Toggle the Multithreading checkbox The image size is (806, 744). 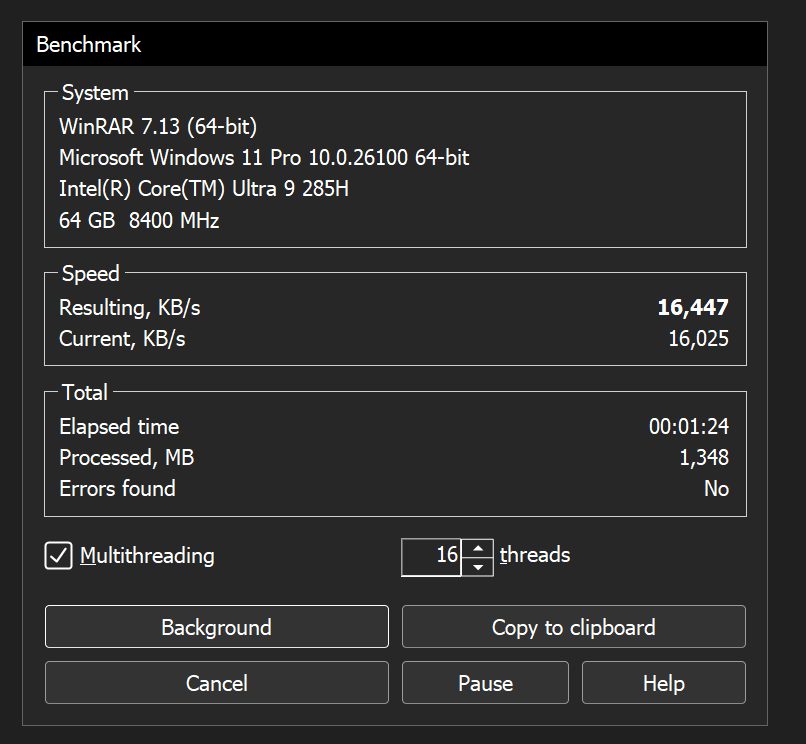(x=58, y=555)
